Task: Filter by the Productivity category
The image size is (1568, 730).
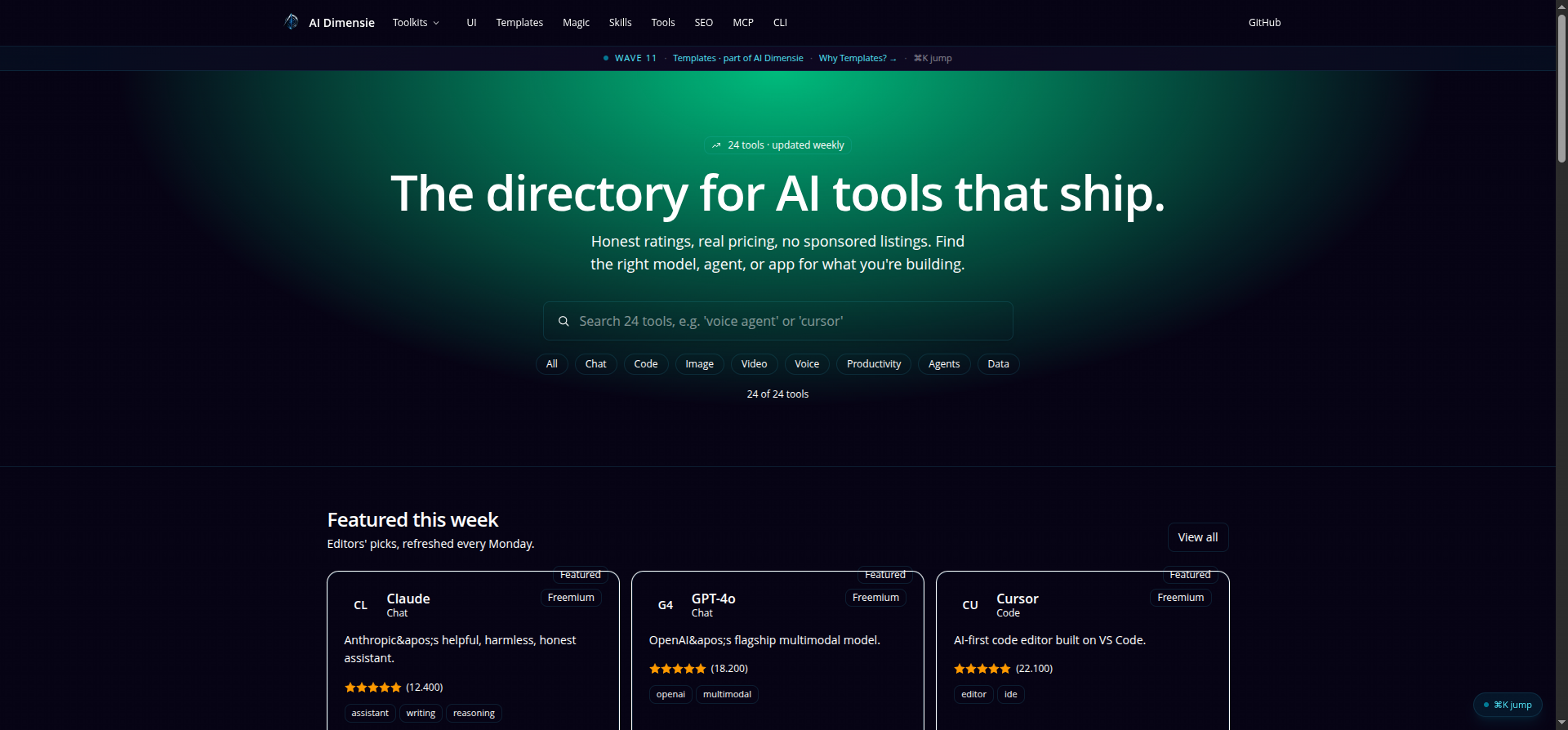Action: point(874,364)
